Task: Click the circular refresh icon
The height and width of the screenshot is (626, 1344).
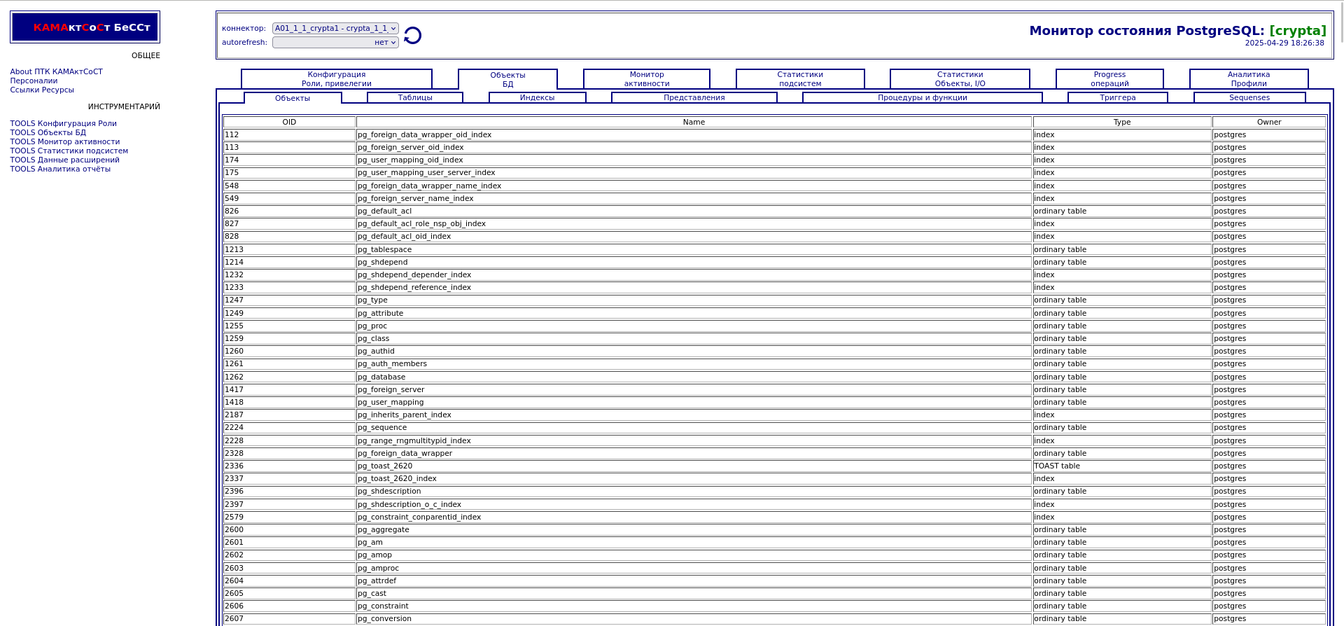Action: point(412,36)
